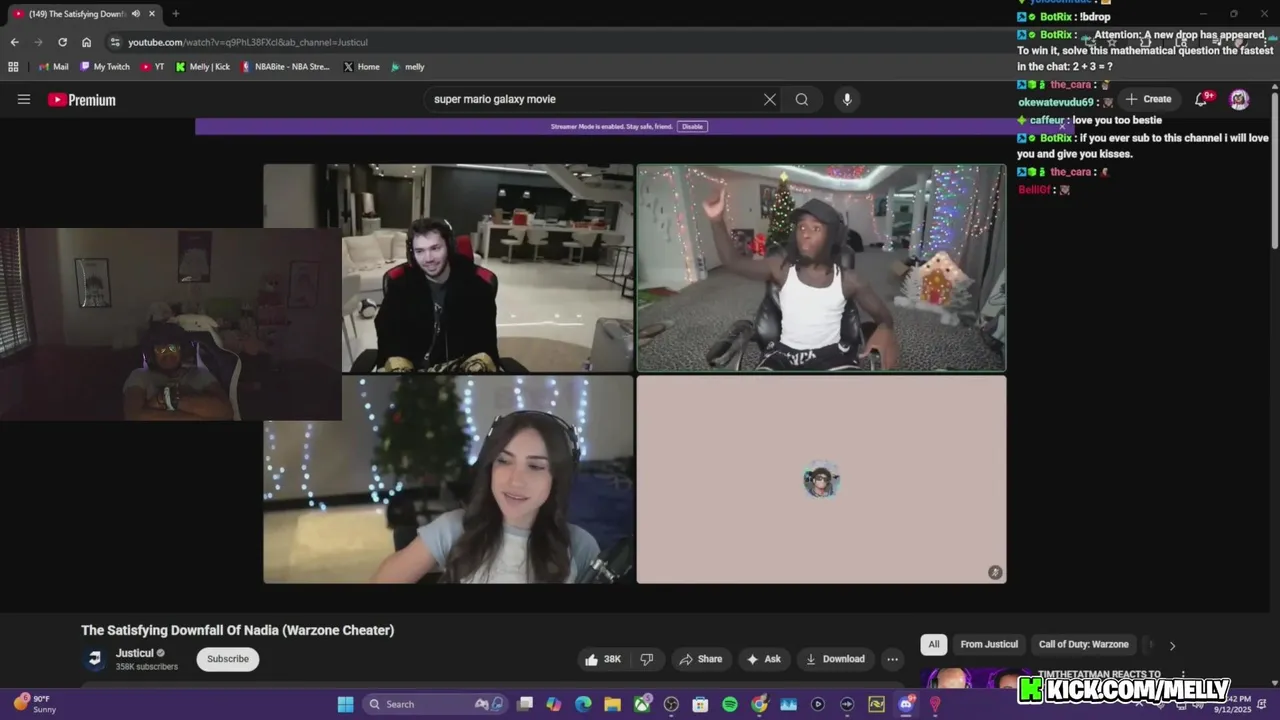
Task: Open Windows Start menu
Action: point(345,704)
